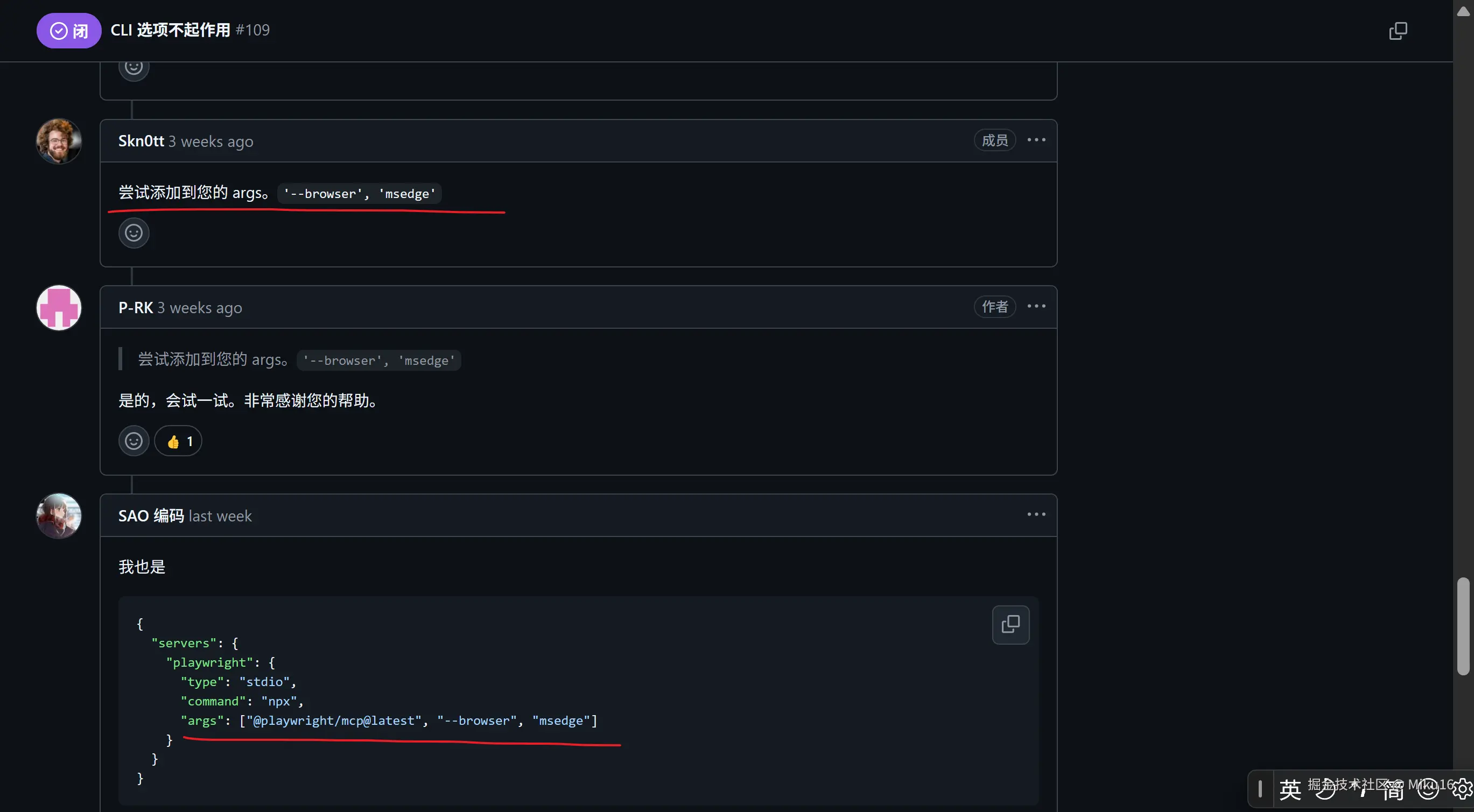Copy the JSON code block contents
This screenshot has height=812, width=1474.
tap(1010, 624)
